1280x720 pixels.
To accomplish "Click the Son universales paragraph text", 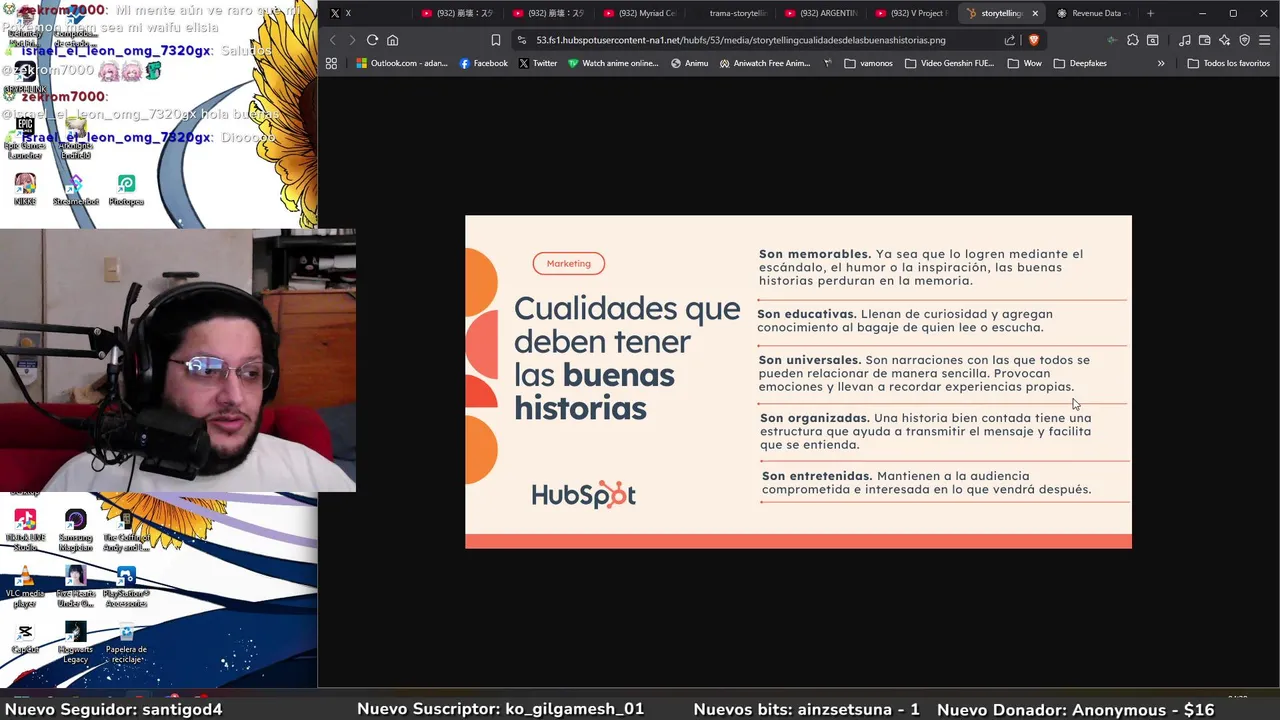I will (924, 373).
